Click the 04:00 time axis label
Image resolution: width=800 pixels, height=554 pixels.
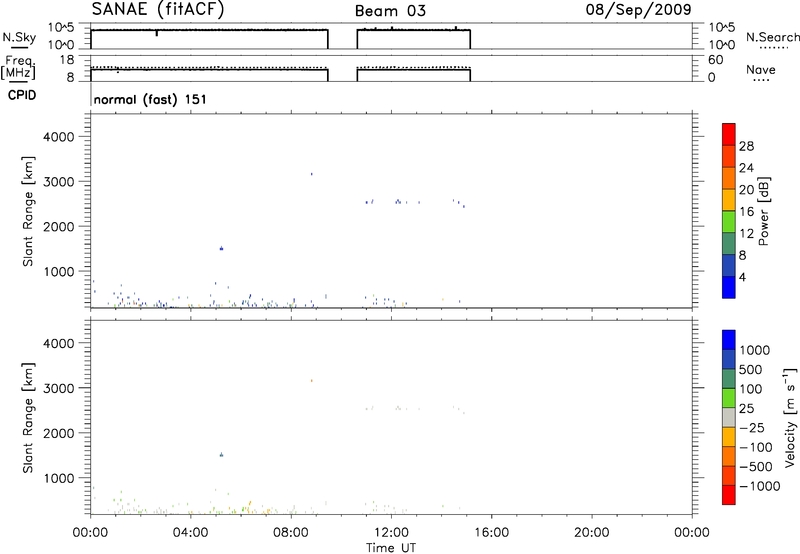pos(191,533)
